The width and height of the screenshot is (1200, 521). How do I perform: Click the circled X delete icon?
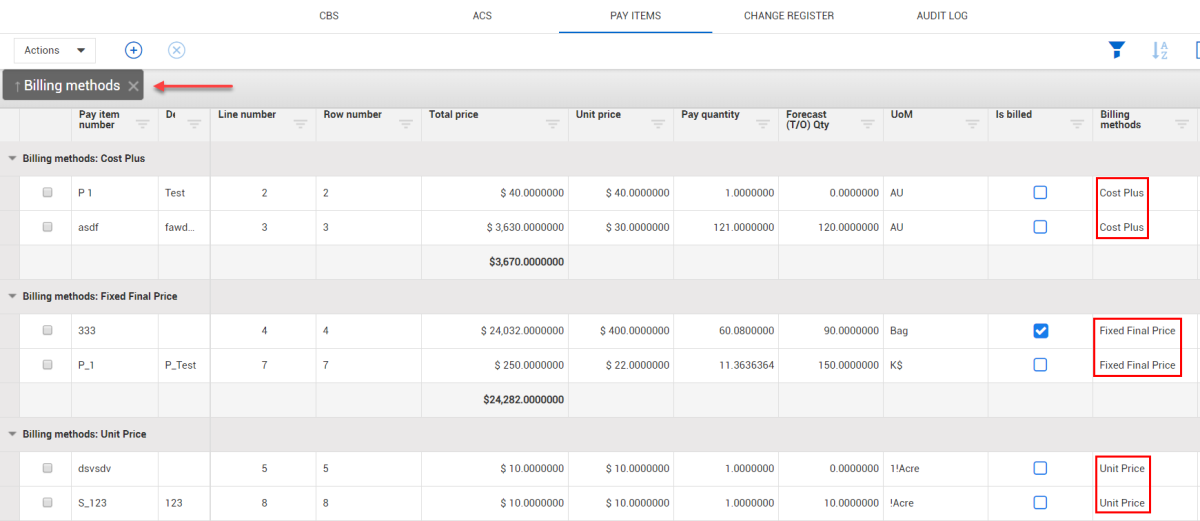(176, 50)
